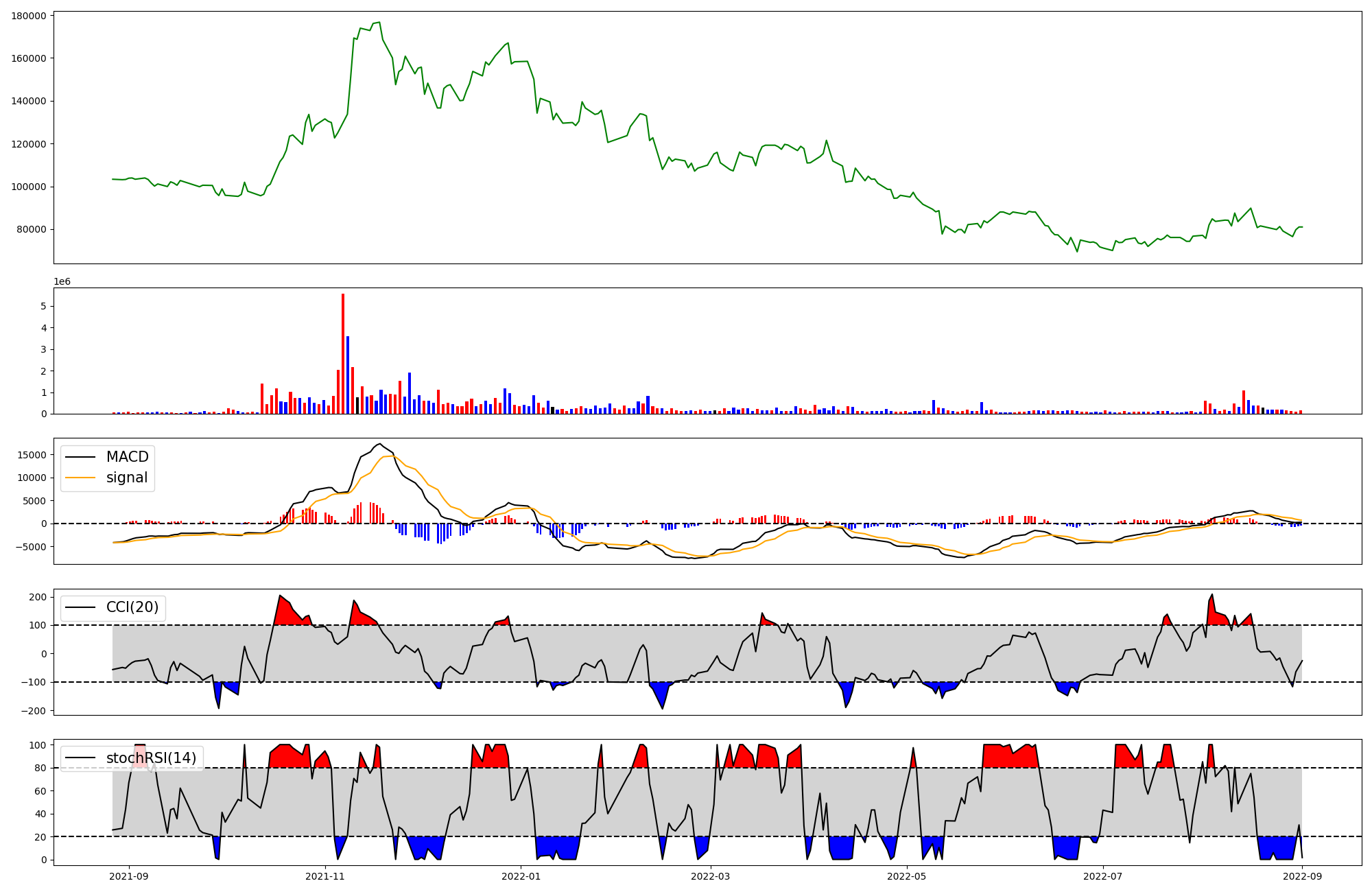Click the black MACD legend line sample

pos(81,457)
